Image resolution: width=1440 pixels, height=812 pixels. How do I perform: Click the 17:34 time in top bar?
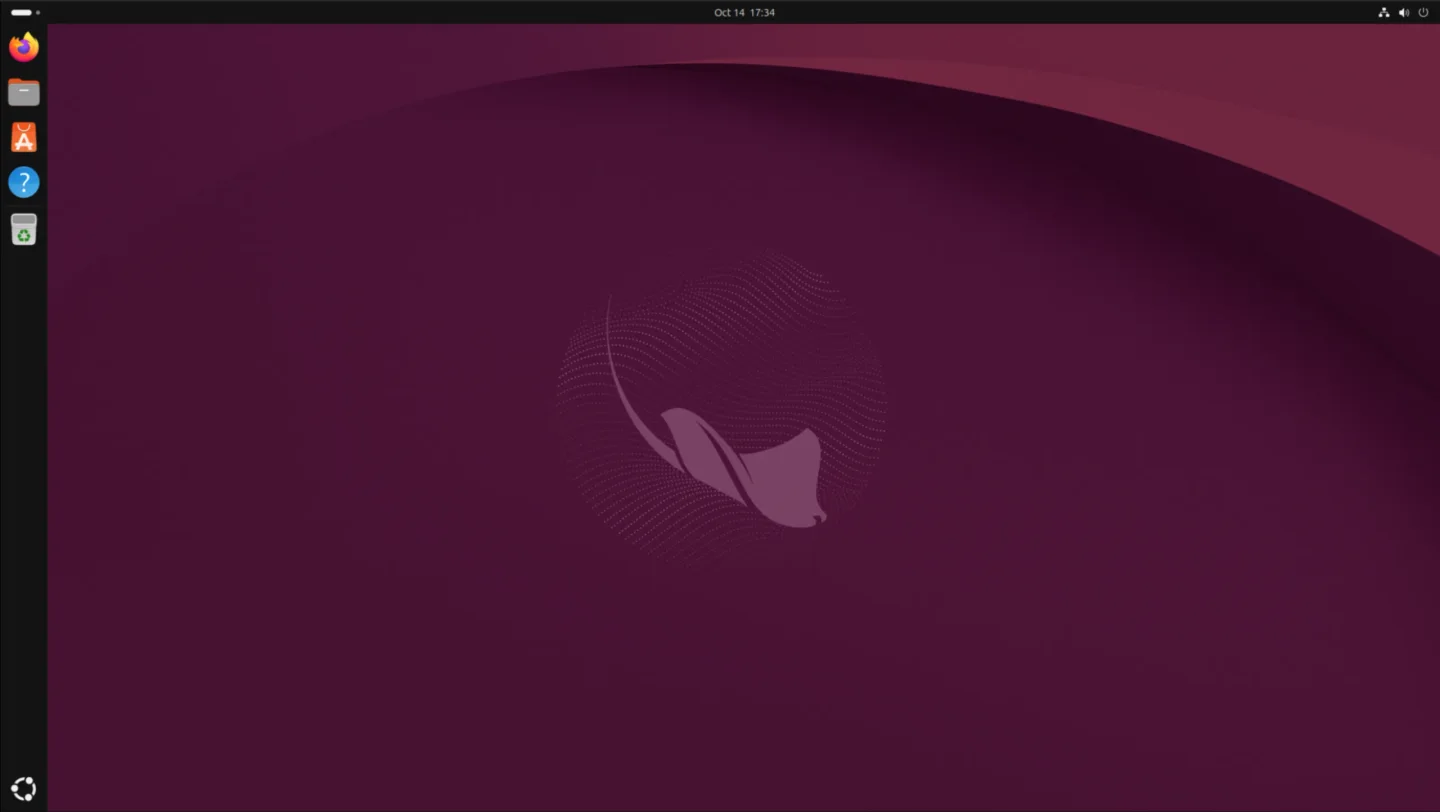[762, 12]
